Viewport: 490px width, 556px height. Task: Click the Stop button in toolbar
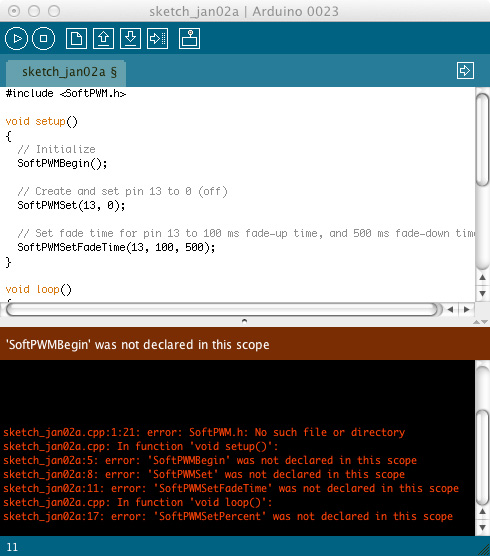point(43,38)
